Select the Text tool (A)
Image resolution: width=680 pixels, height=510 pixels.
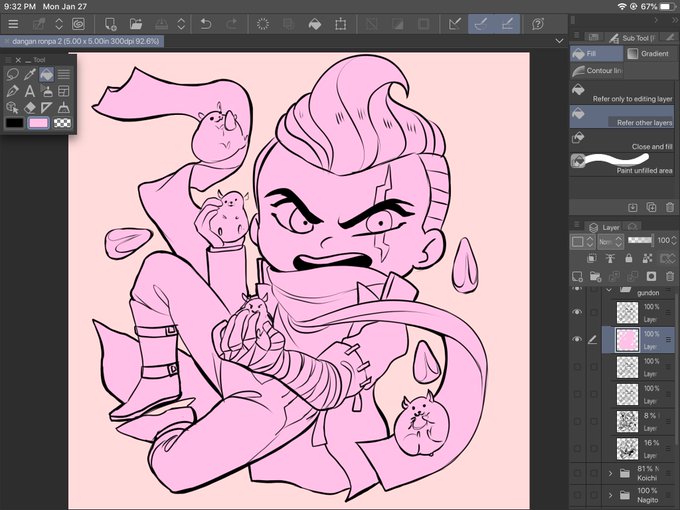(x=29, y=91)
